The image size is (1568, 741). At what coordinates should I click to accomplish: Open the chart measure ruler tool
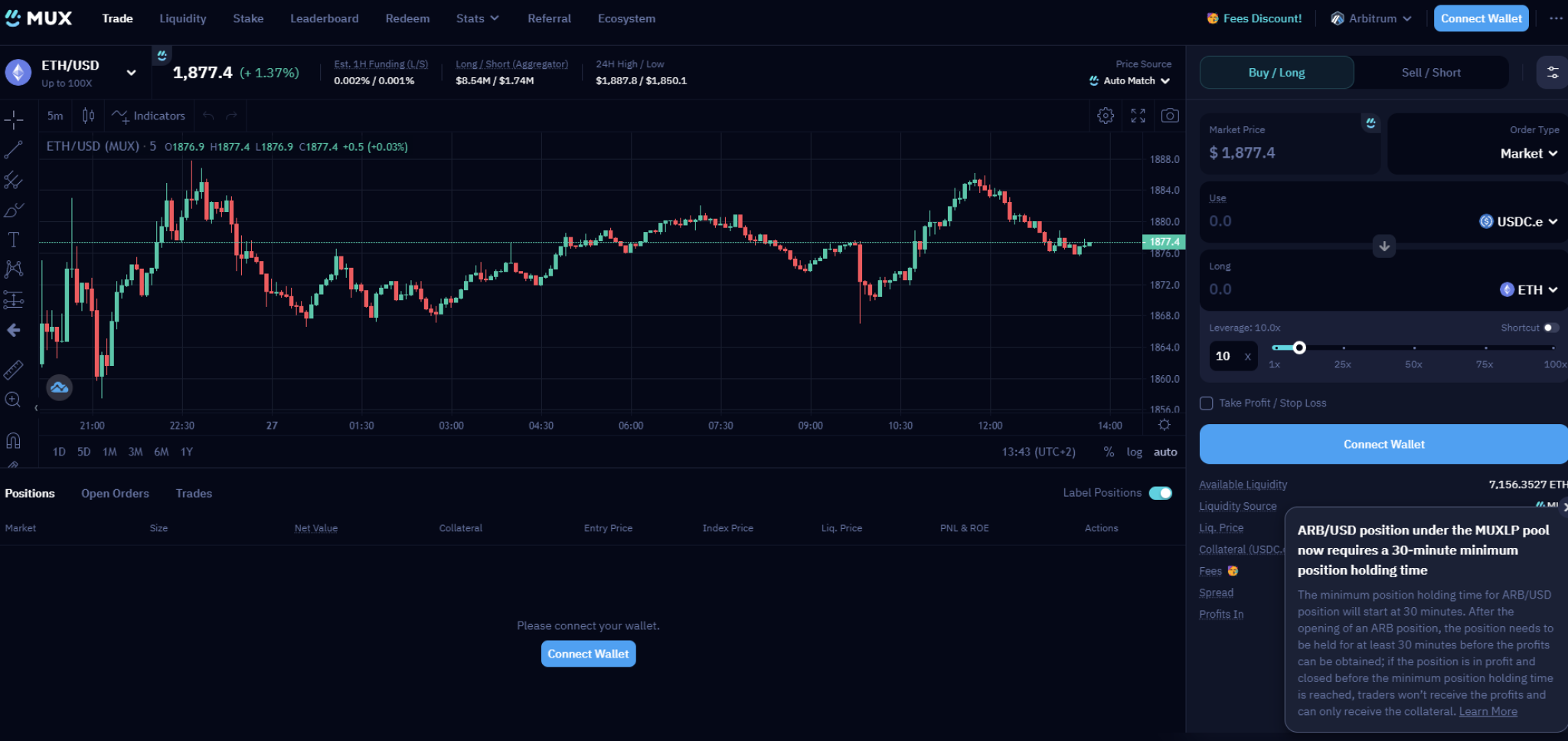click(14, 370)
